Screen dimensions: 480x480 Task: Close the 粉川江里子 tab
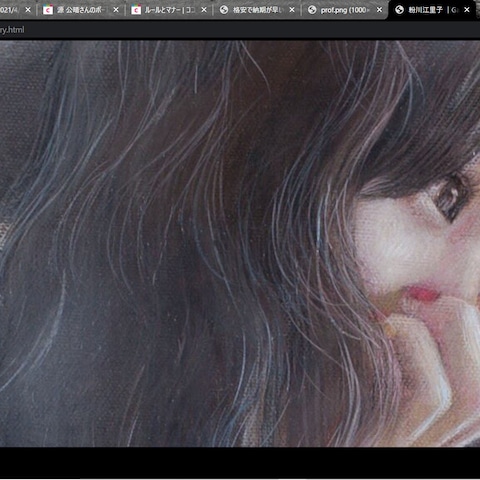[x=467, y=10]
